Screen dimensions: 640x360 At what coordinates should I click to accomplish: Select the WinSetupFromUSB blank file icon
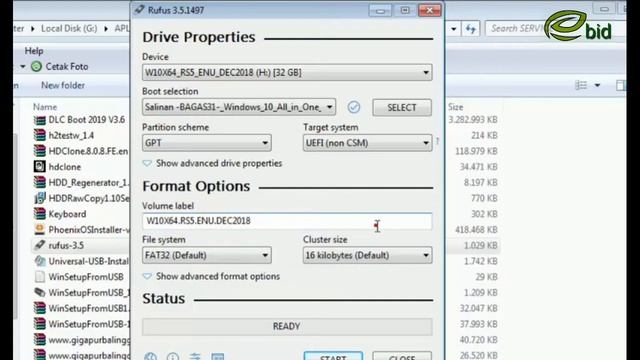(x=40, y=277)
